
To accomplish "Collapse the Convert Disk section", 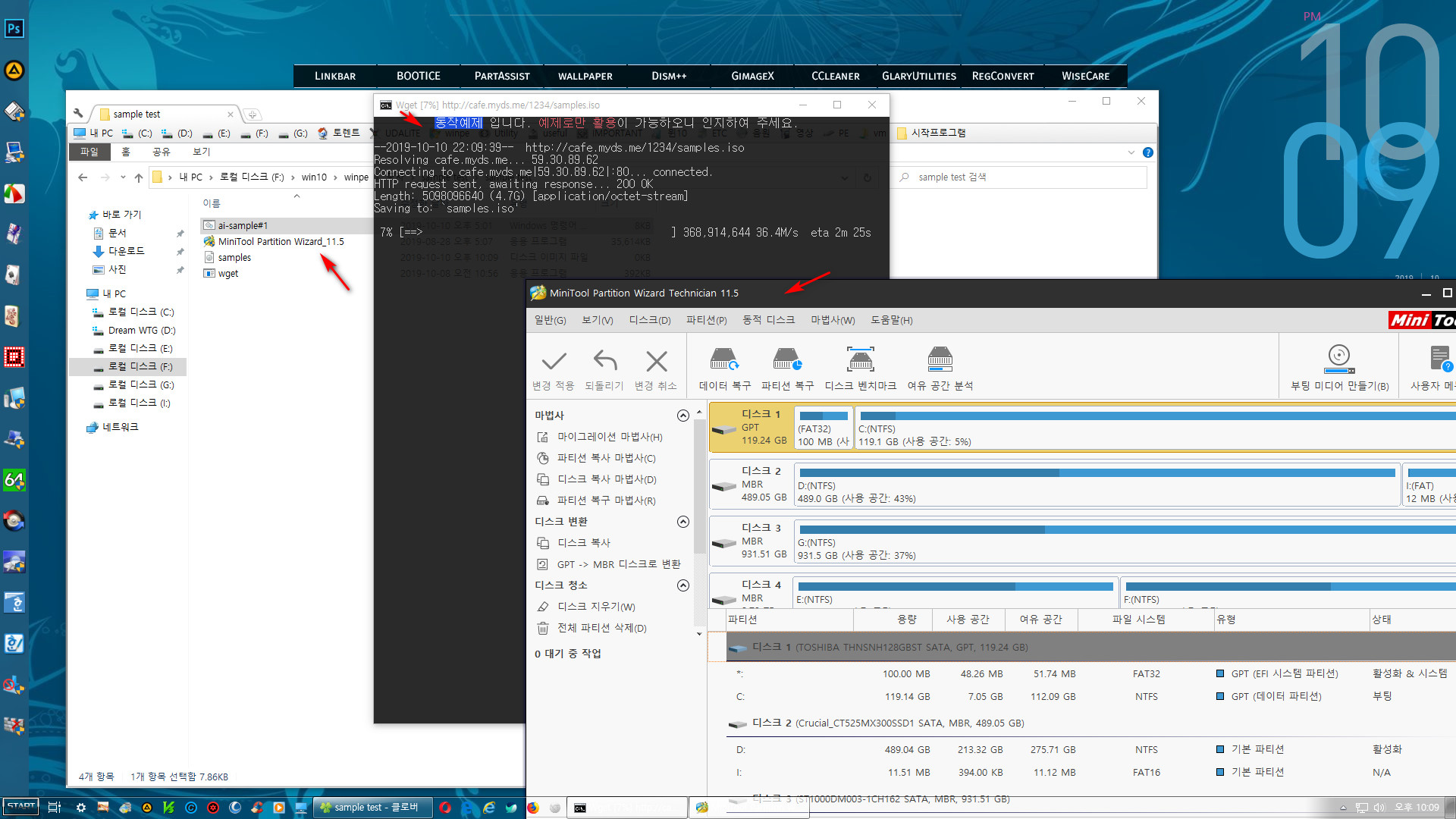I will point(682,522).
